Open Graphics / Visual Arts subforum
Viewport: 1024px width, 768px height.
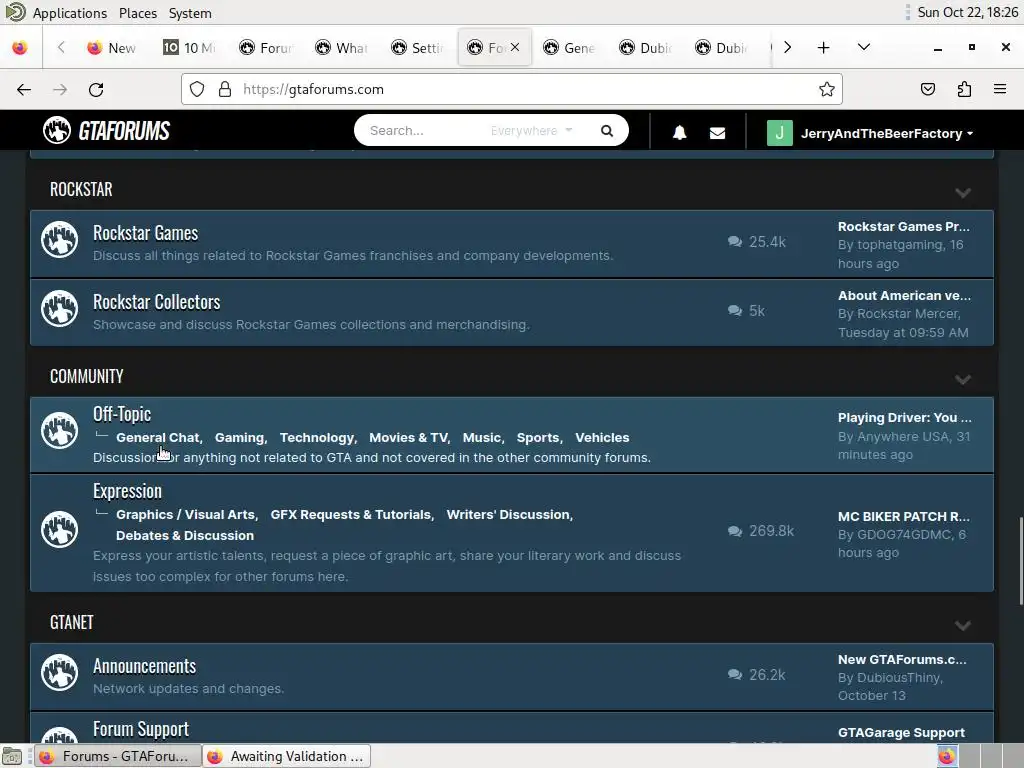185,515
